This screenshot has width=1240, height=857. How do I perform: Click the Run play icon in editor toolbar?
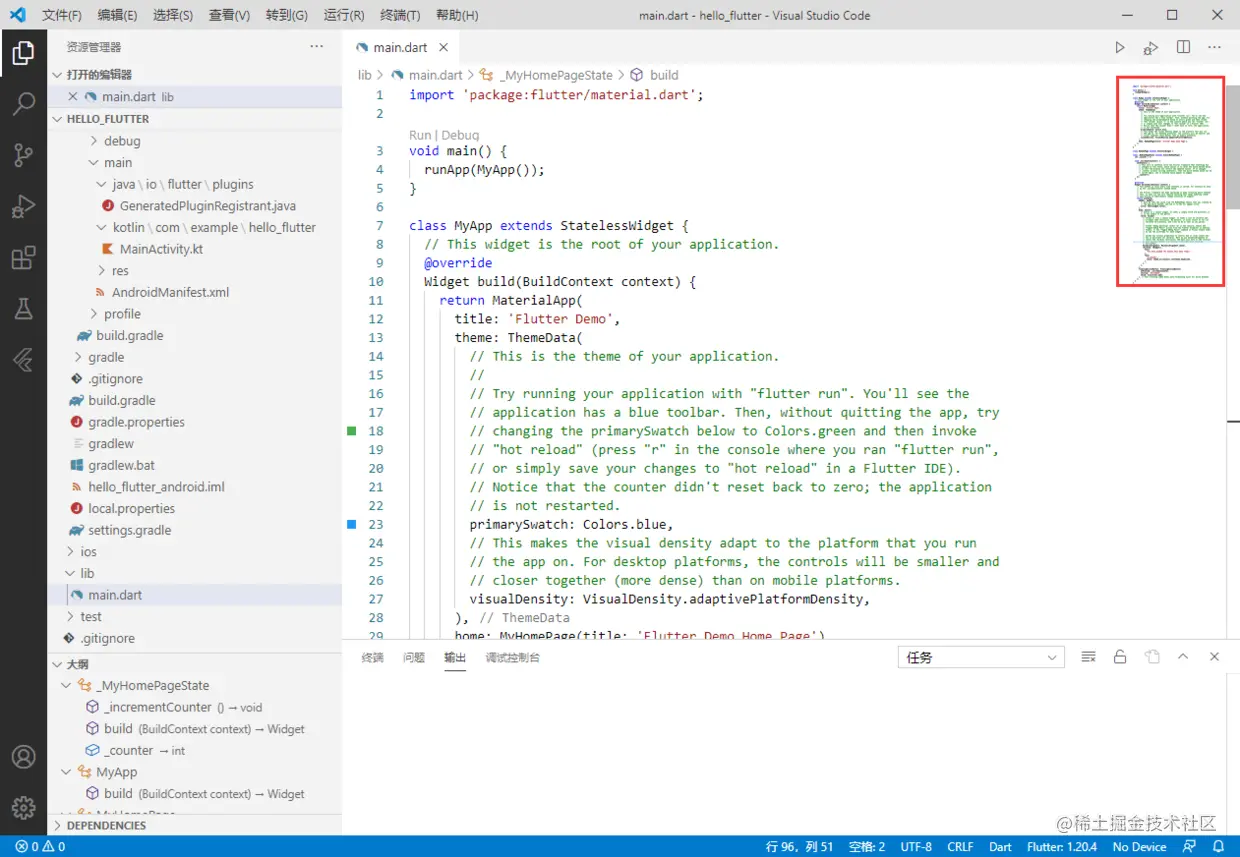click(1120, 47)
